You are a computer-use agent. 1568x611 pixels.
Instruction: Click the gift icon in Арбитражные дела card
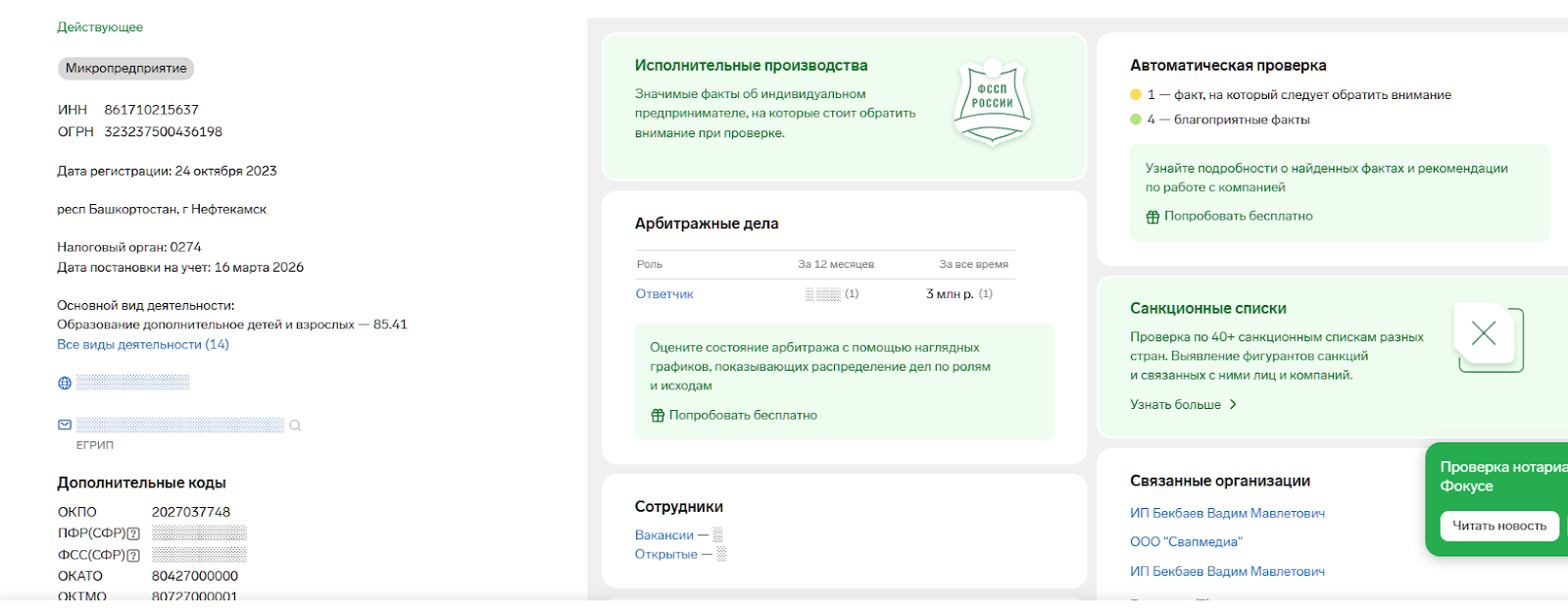pos(658,416)
